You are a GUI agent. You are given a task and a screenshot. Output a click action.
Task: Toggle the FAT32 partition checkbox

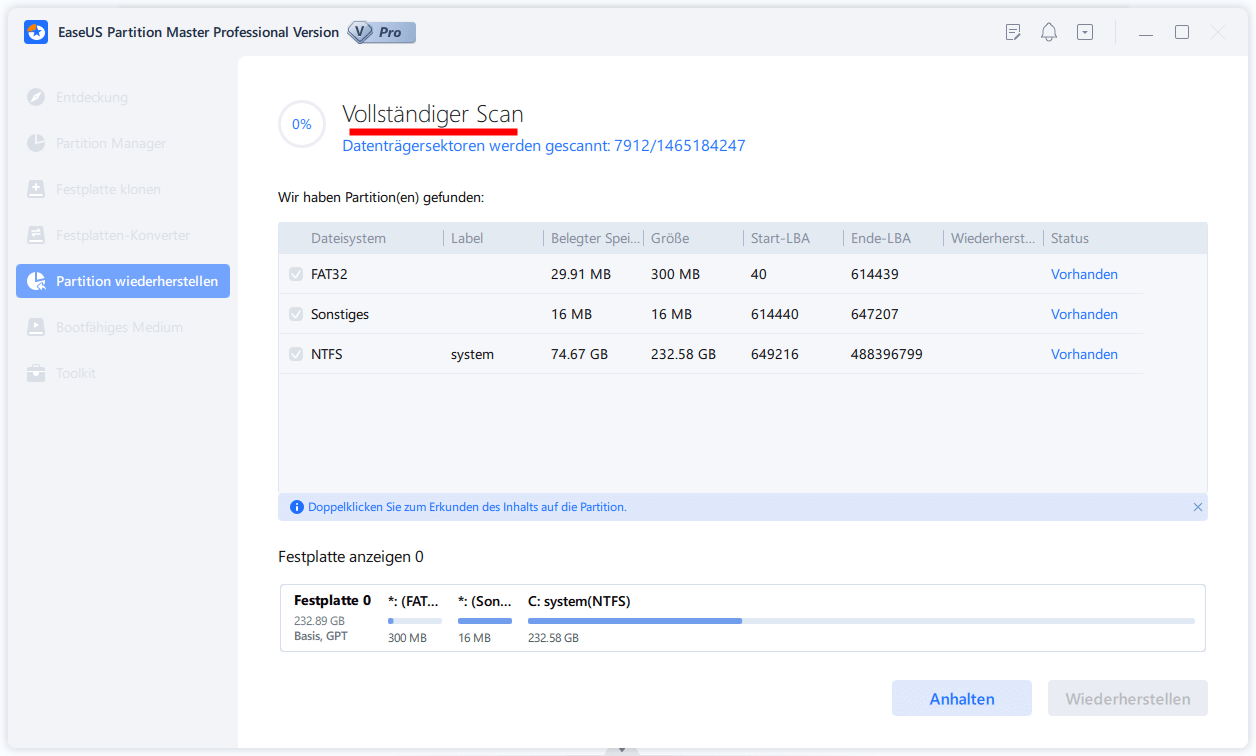(296, 274)
